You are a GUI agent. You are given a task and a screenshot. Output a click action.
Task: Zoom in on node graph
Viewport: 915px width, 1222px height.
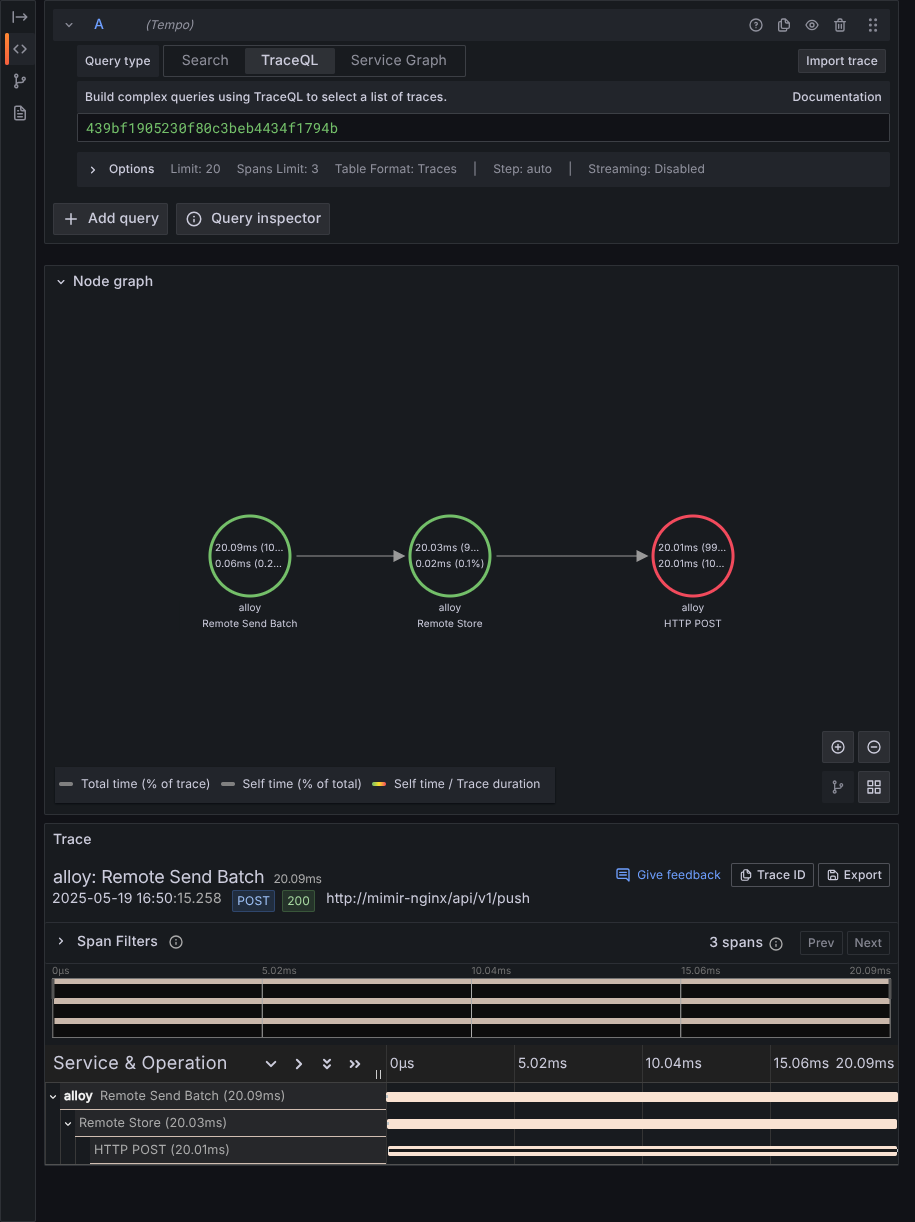838,747
